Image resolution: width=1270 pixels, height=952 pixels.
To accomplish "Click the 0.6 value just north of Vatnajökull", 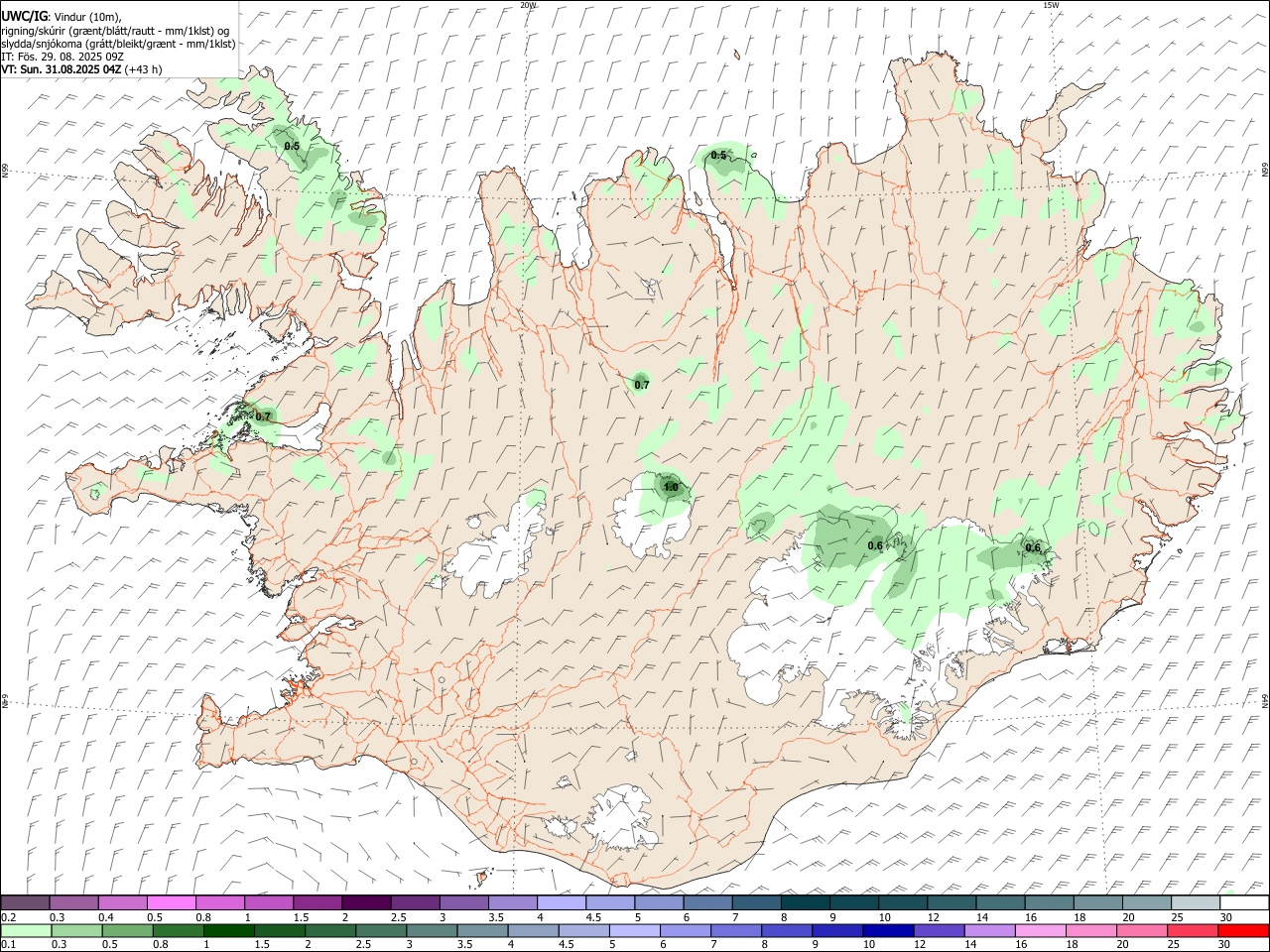I will 875,545.
